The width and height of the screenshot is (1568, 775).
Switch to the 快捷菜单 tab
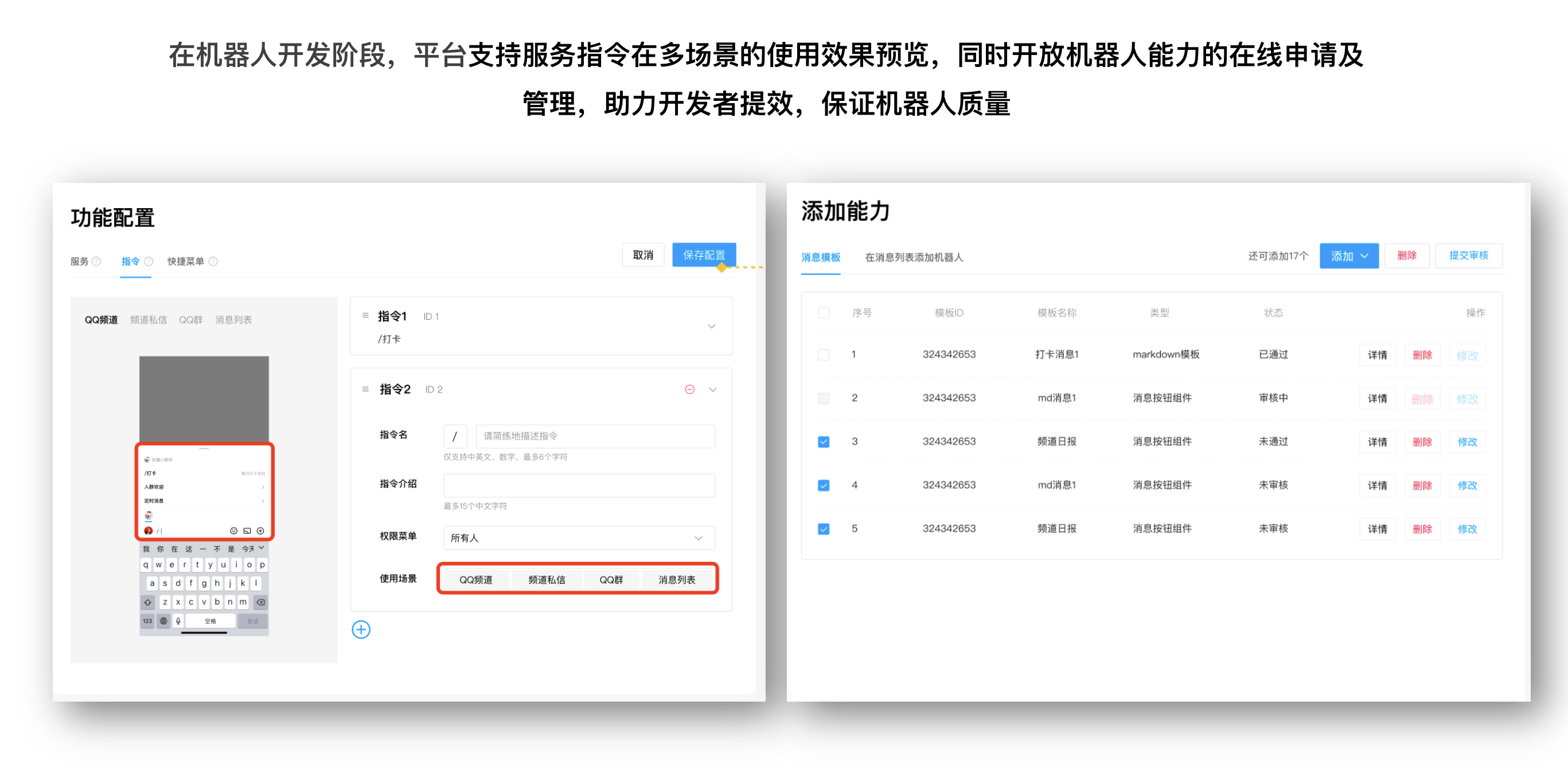tap(186, 261)
